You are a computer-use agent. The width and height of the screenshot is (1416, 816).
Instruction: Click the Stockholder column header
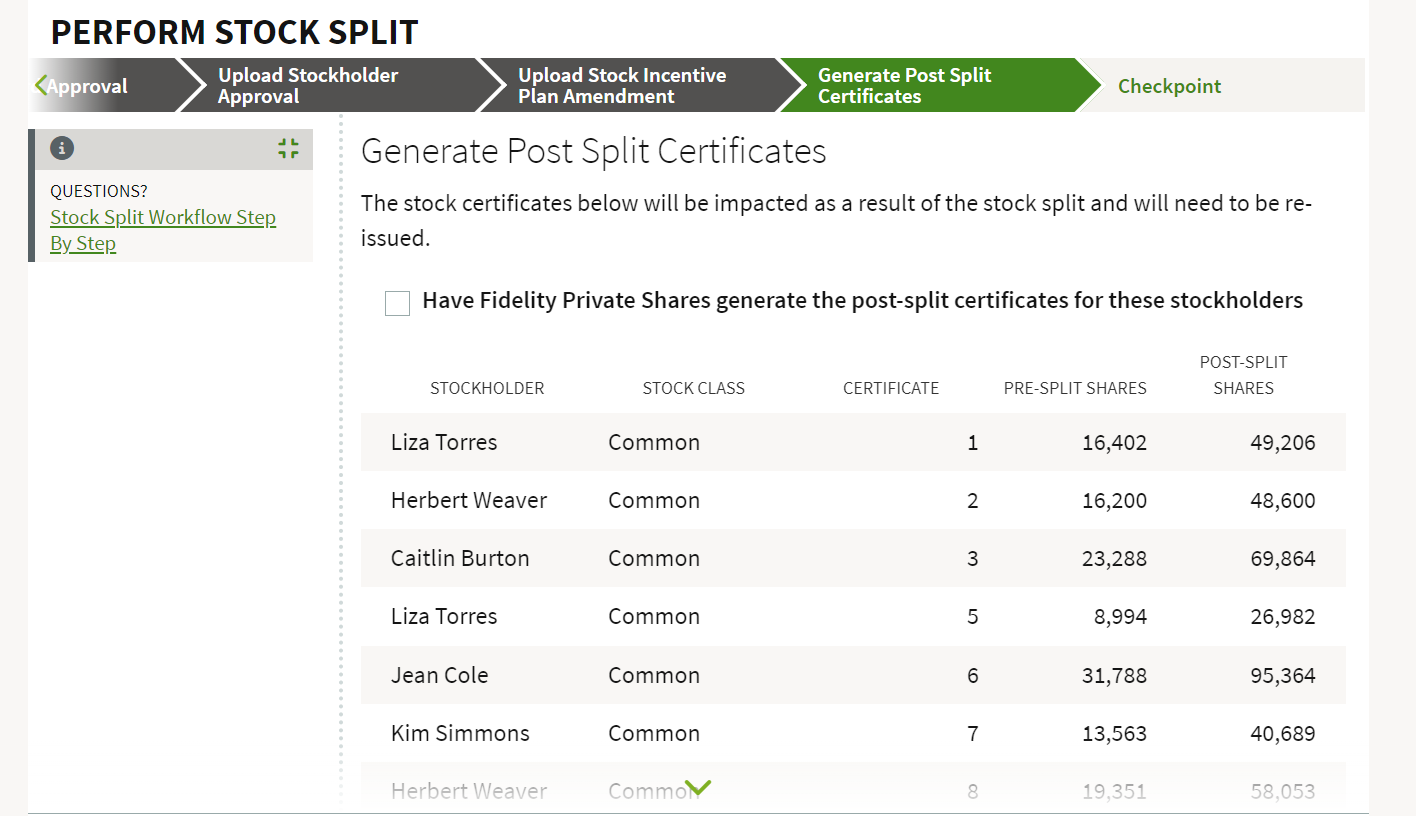point(487,388)
